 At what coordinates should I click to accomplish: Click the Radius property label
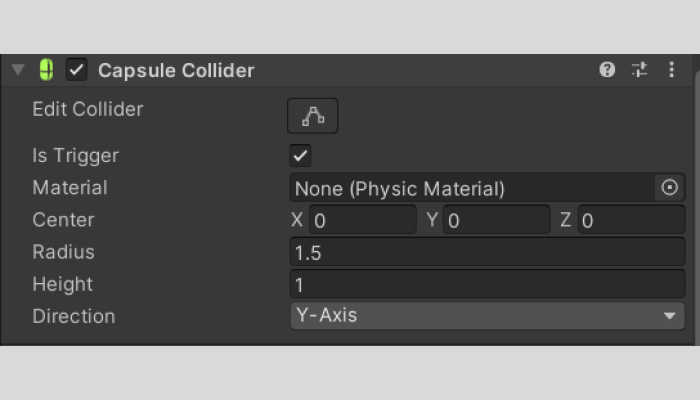(63, 252)
